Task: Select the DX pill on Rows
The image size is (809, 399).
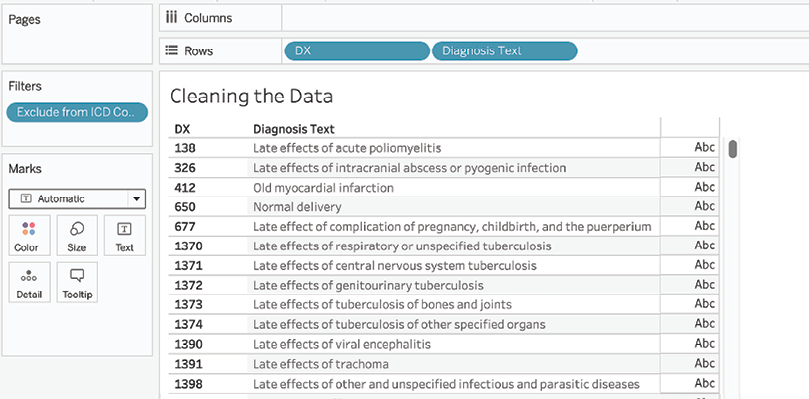Action: pos(357,51)
